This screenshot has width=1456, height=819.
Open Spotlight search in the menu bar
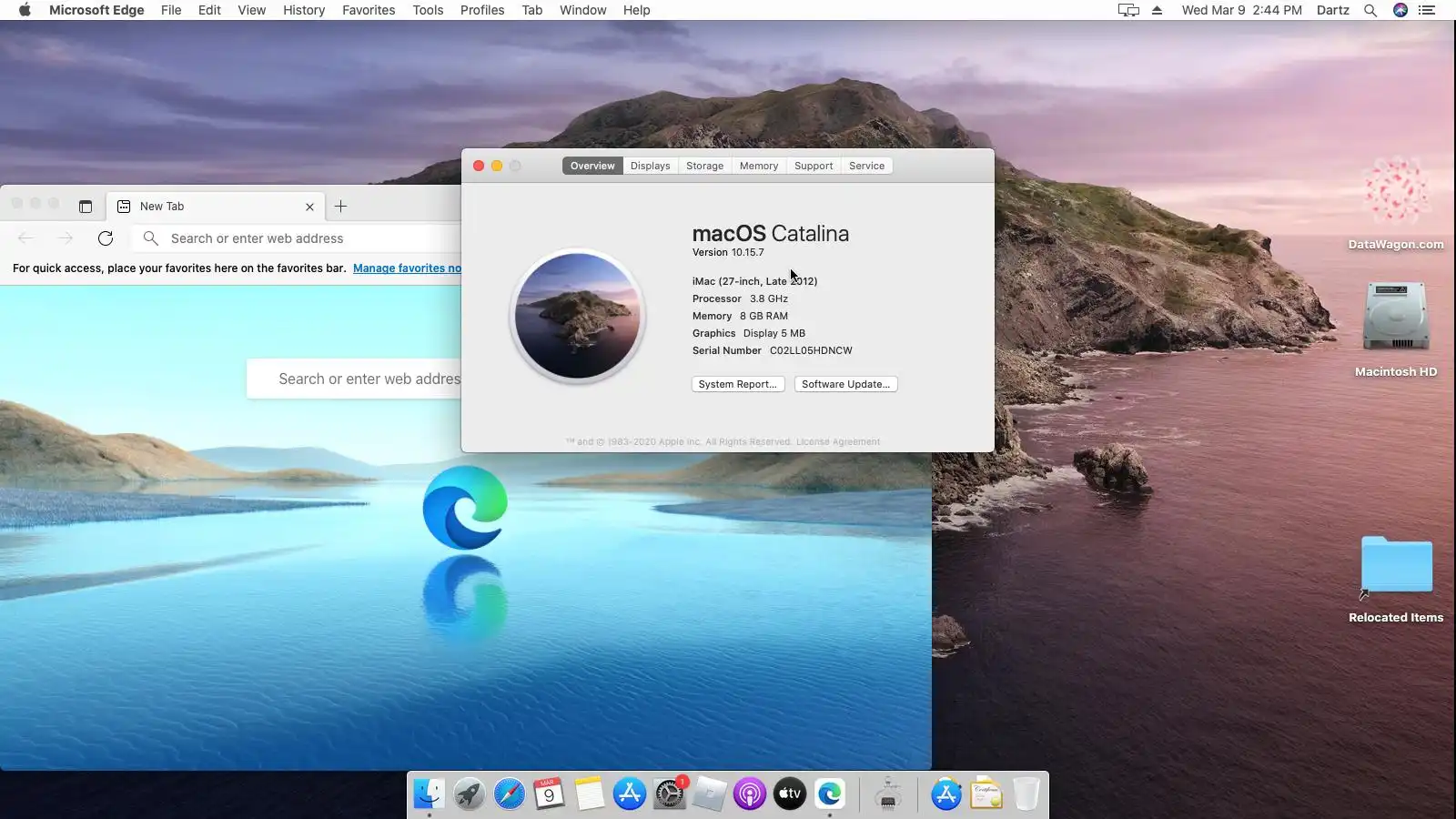pos(1370,10)
